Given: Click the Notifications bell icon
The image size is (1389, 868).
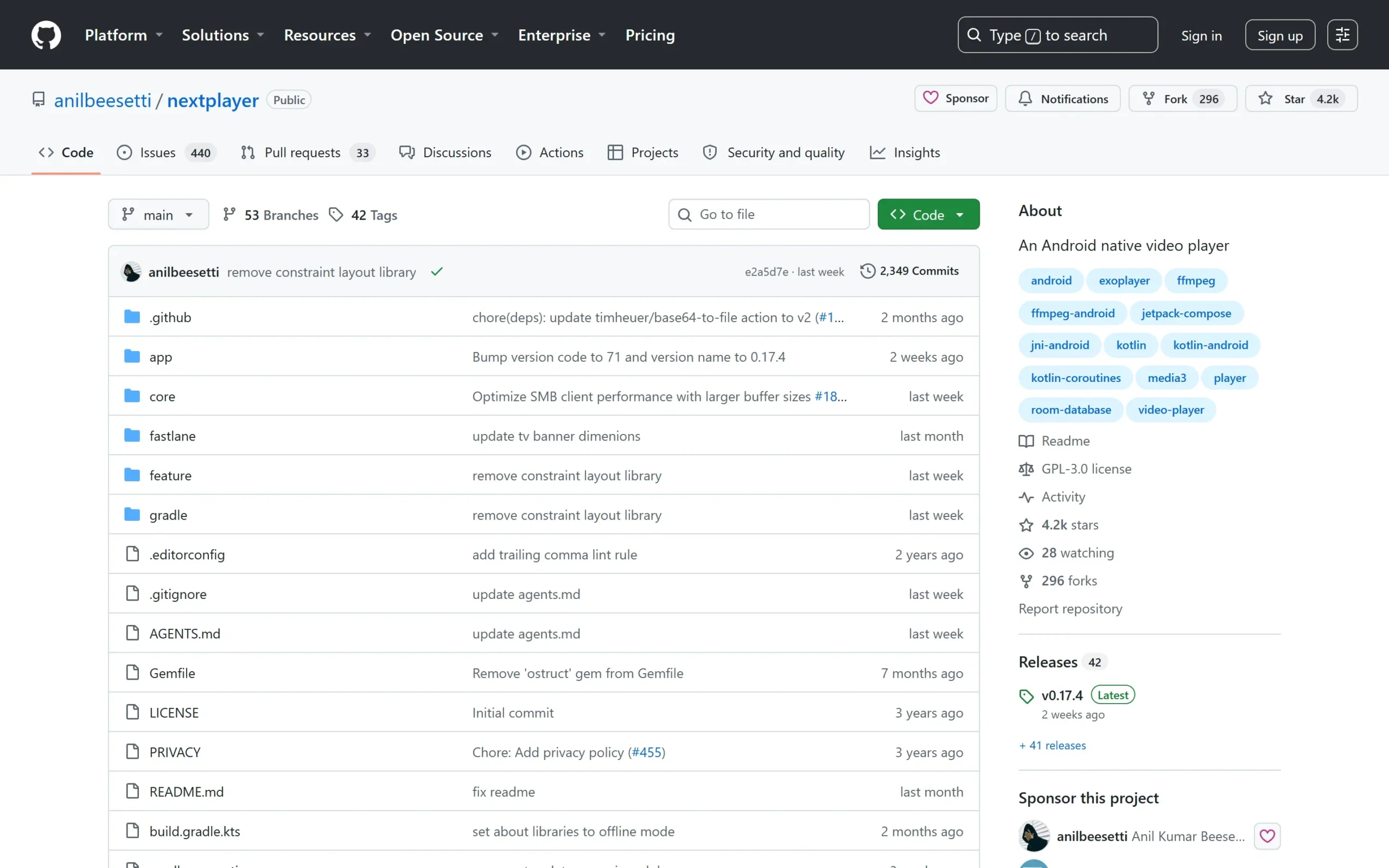Looking at the screenshot, I should (1025, 98).
